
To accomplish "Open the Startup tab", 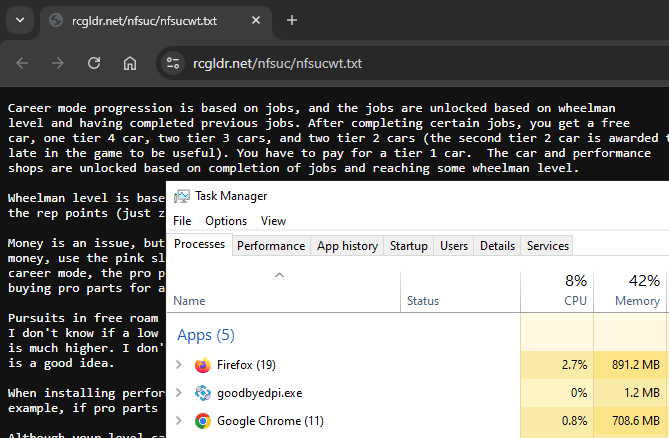I will tap(408, 245).
